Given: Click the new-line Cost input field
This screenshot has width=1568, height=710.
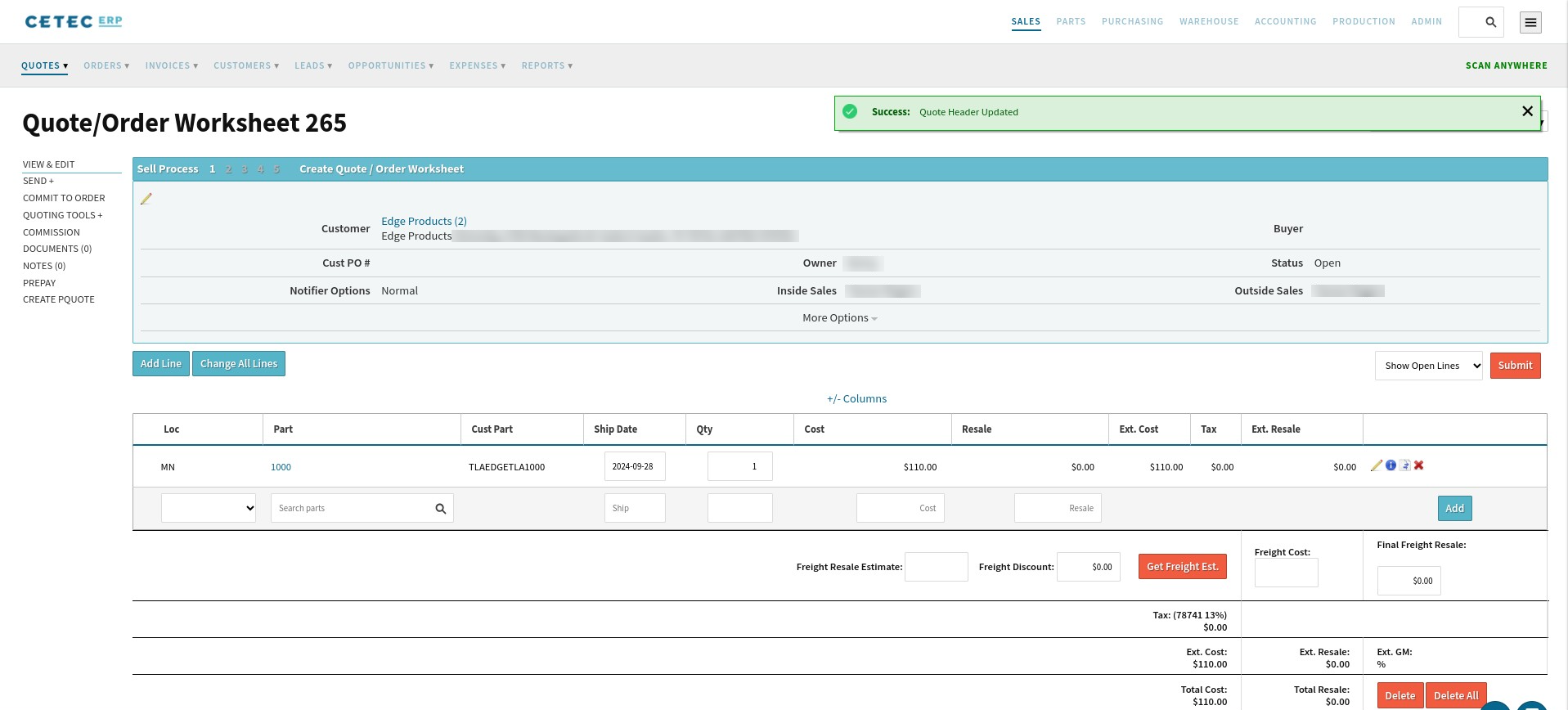Looking at the screenshot, I should (901, 508).
